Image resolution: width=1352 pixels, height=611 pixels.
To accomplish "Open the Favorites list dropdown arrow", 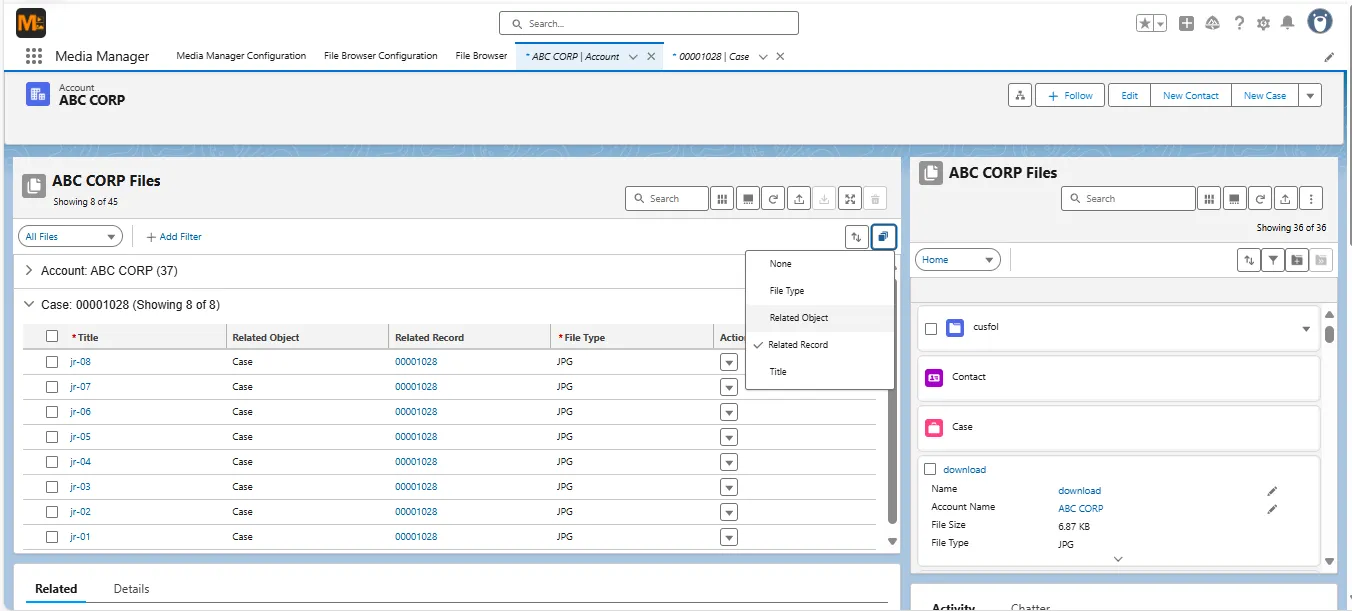I will pos(1161,23).
